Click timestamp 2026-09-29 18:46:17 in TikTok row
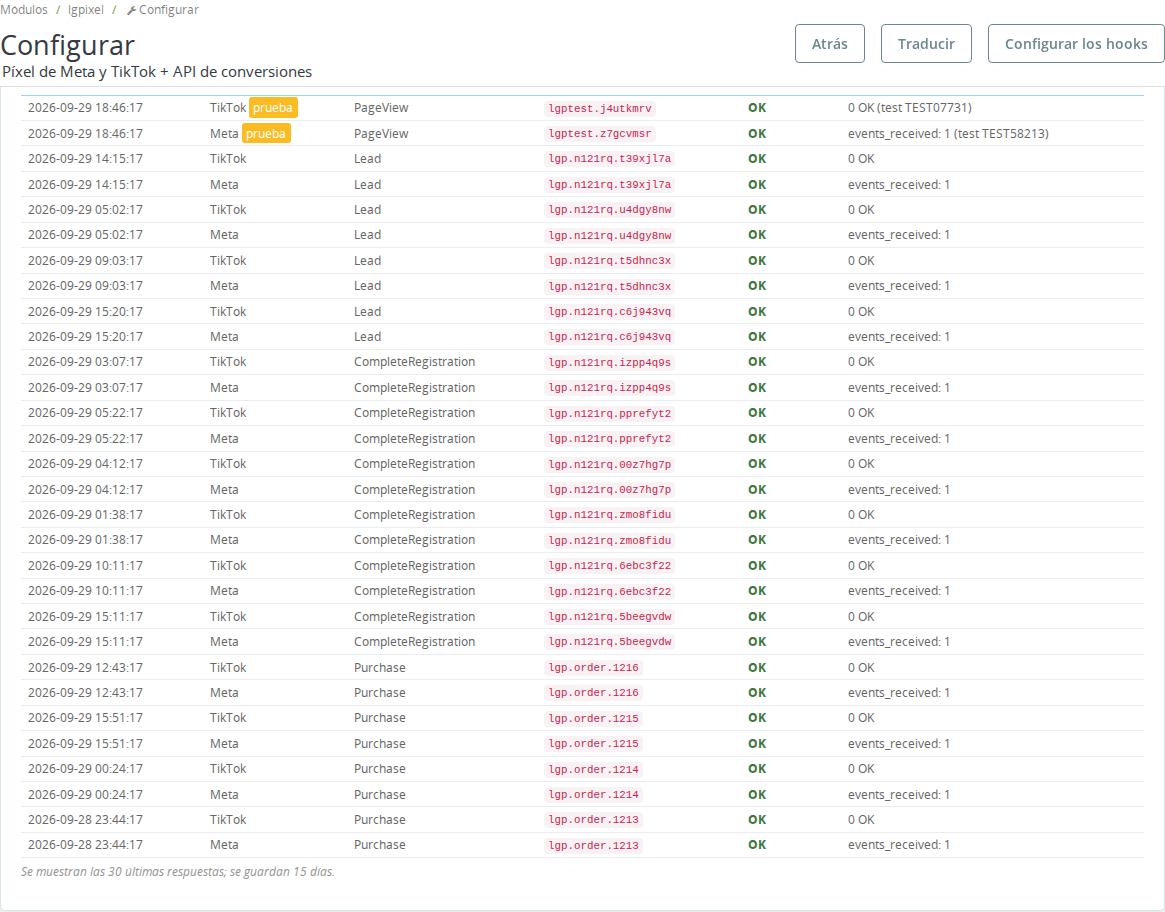The width and height of the screenshot is (1165, 912). click(x=85, y=108)
